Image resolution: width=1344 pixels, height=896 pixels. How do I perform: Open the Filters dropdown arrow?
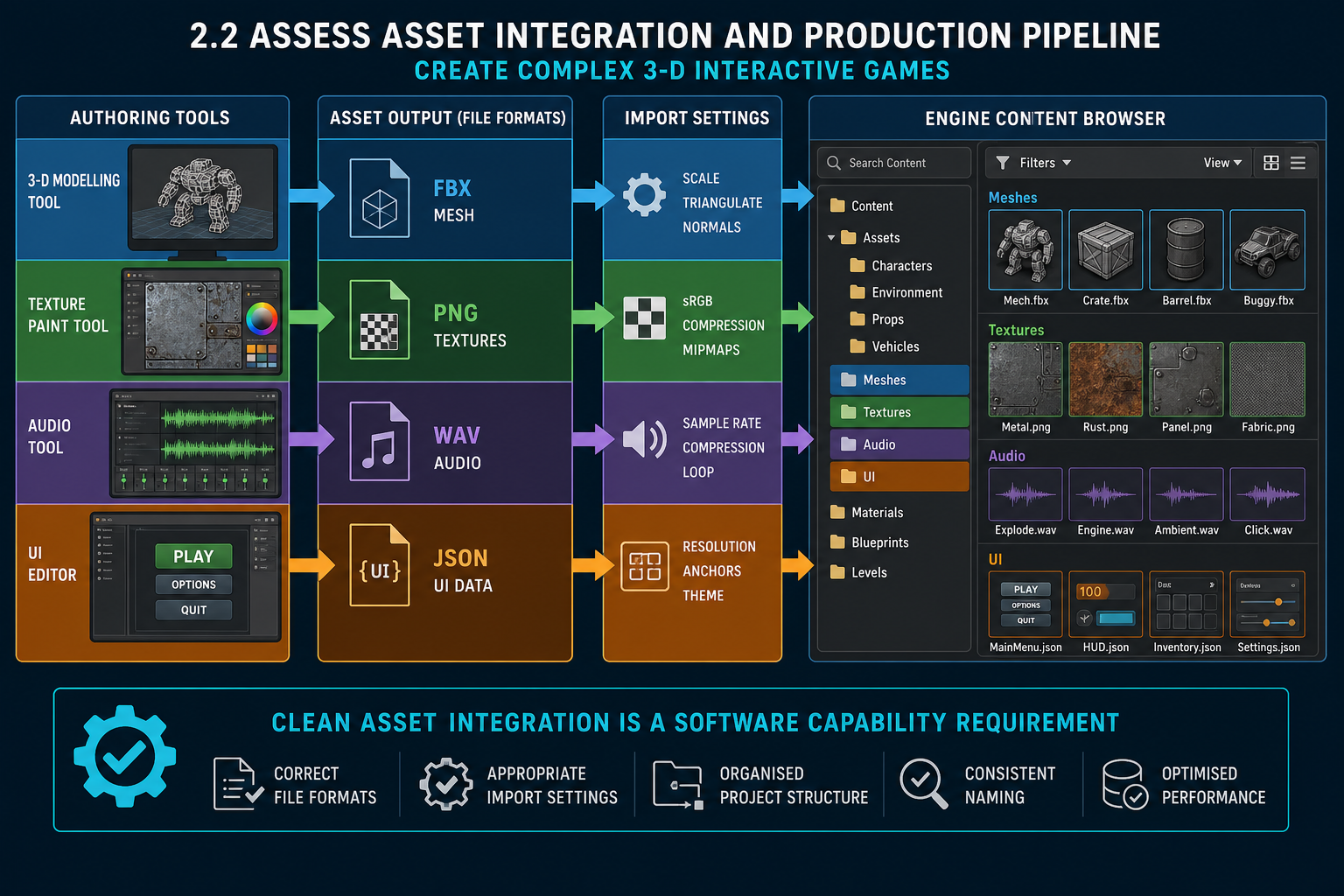click(x=1067, y=163)
